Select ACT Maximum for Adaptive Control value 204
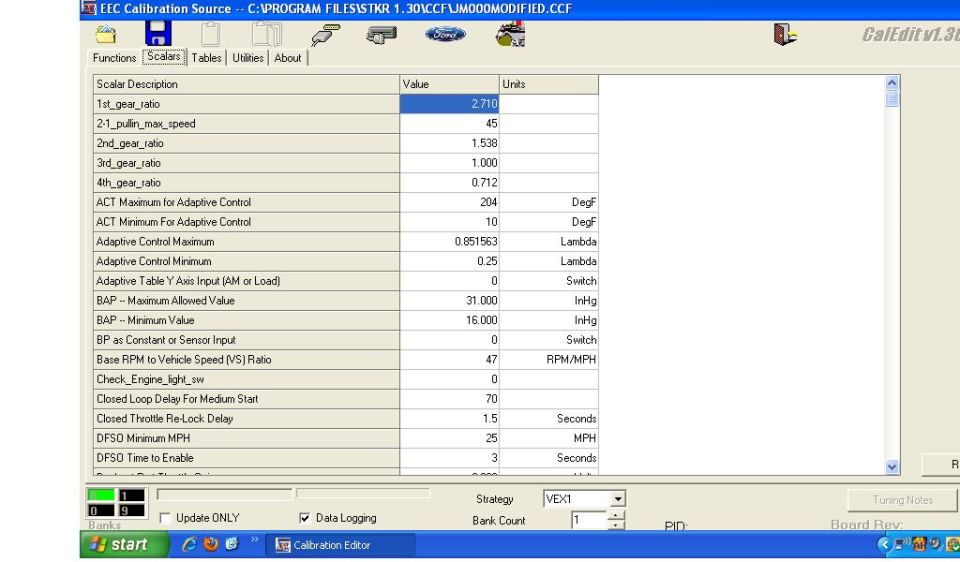This screenshot has height=562, width=960. point(449,202)
